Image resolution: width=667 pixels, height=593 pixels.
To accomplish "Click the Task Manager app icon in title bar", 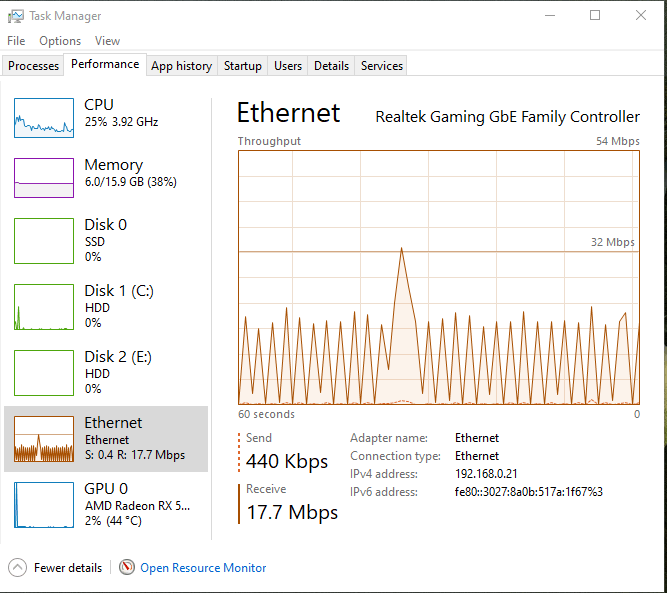I will click(15, 16).
